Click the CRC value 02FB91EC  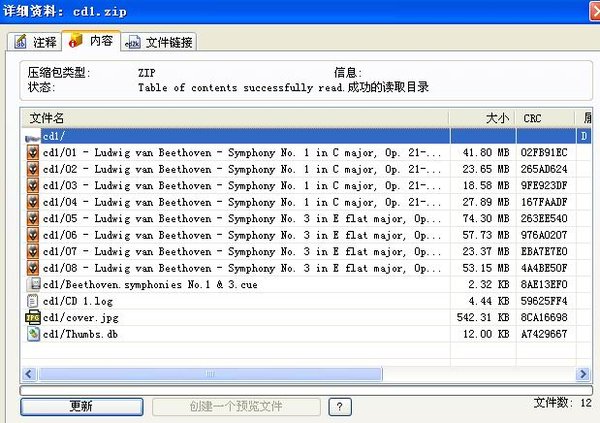tap(544, 153)
